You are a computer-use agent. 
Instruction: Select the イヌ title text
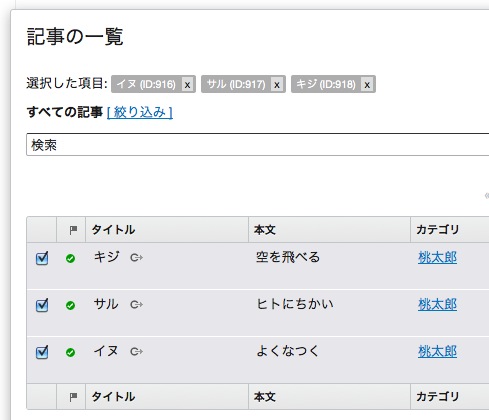[x=106, y=351]
